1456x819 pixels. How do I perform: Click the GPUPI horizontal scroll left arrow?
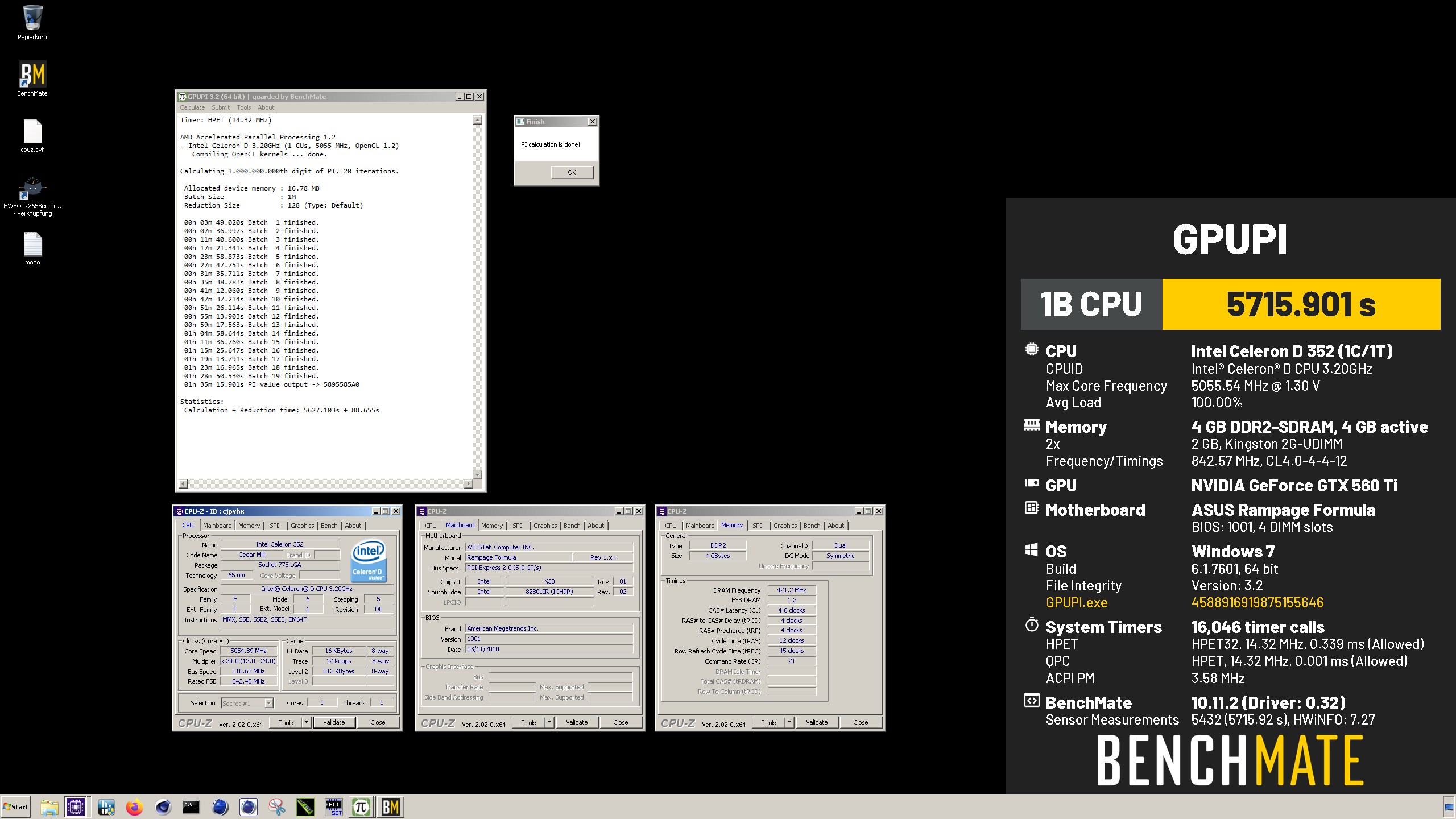point(183,484)
